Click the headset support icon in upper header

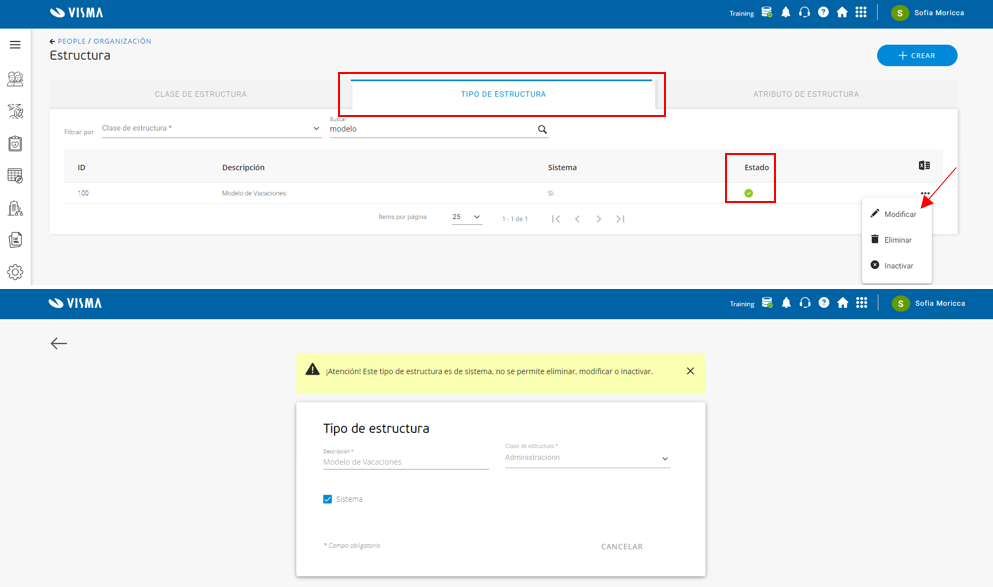[x=804, y=12]
